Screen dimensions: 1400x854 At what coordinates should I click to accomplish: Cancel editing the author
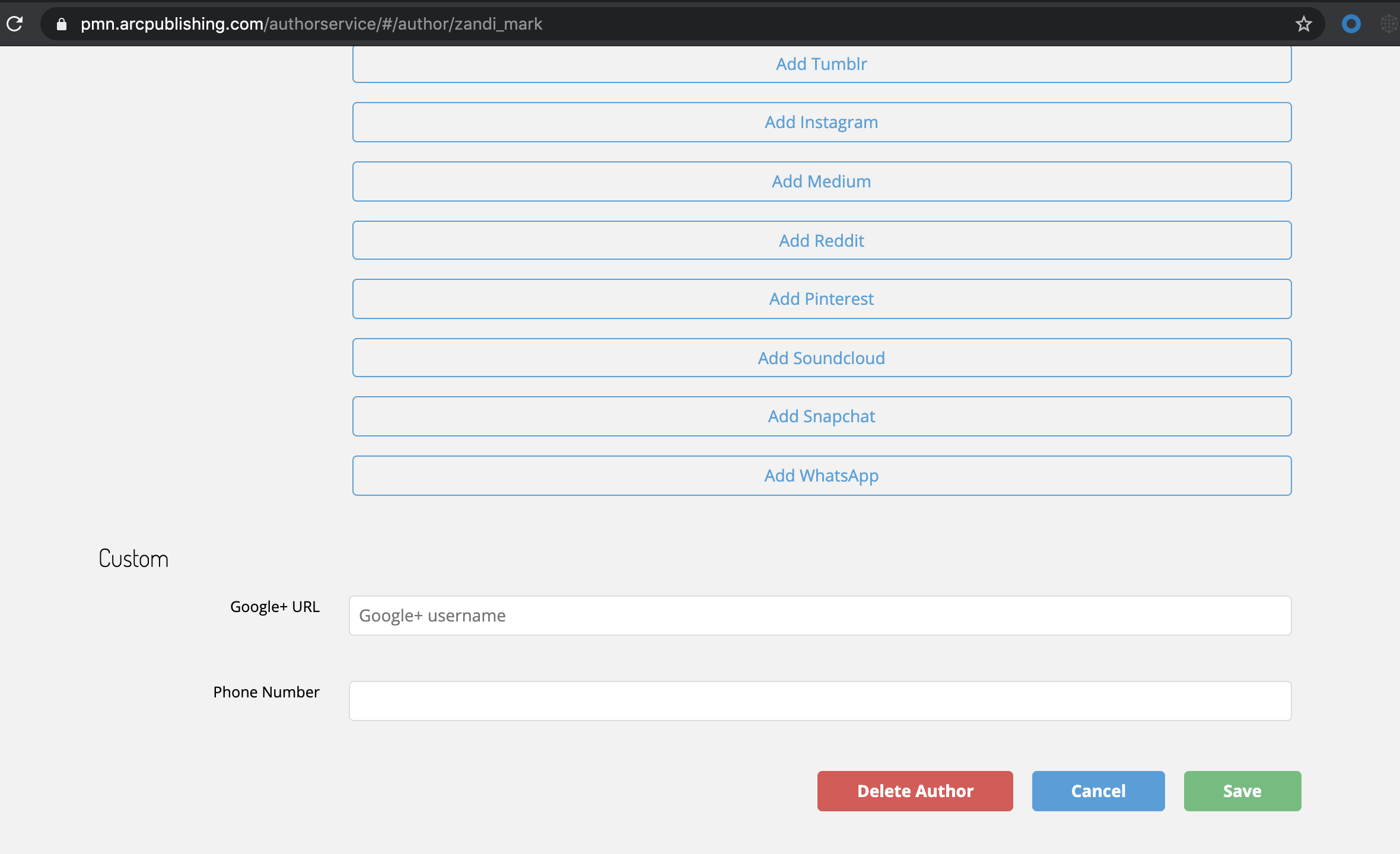1098,791
